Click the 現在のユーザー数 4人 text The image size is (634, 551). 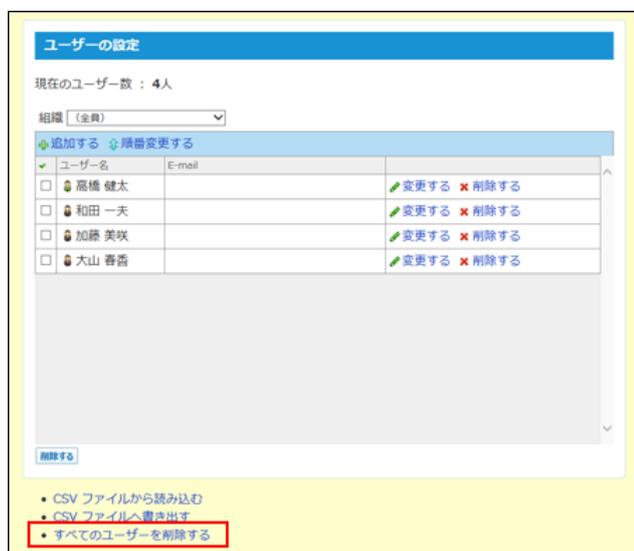click(x=104, y=84)
